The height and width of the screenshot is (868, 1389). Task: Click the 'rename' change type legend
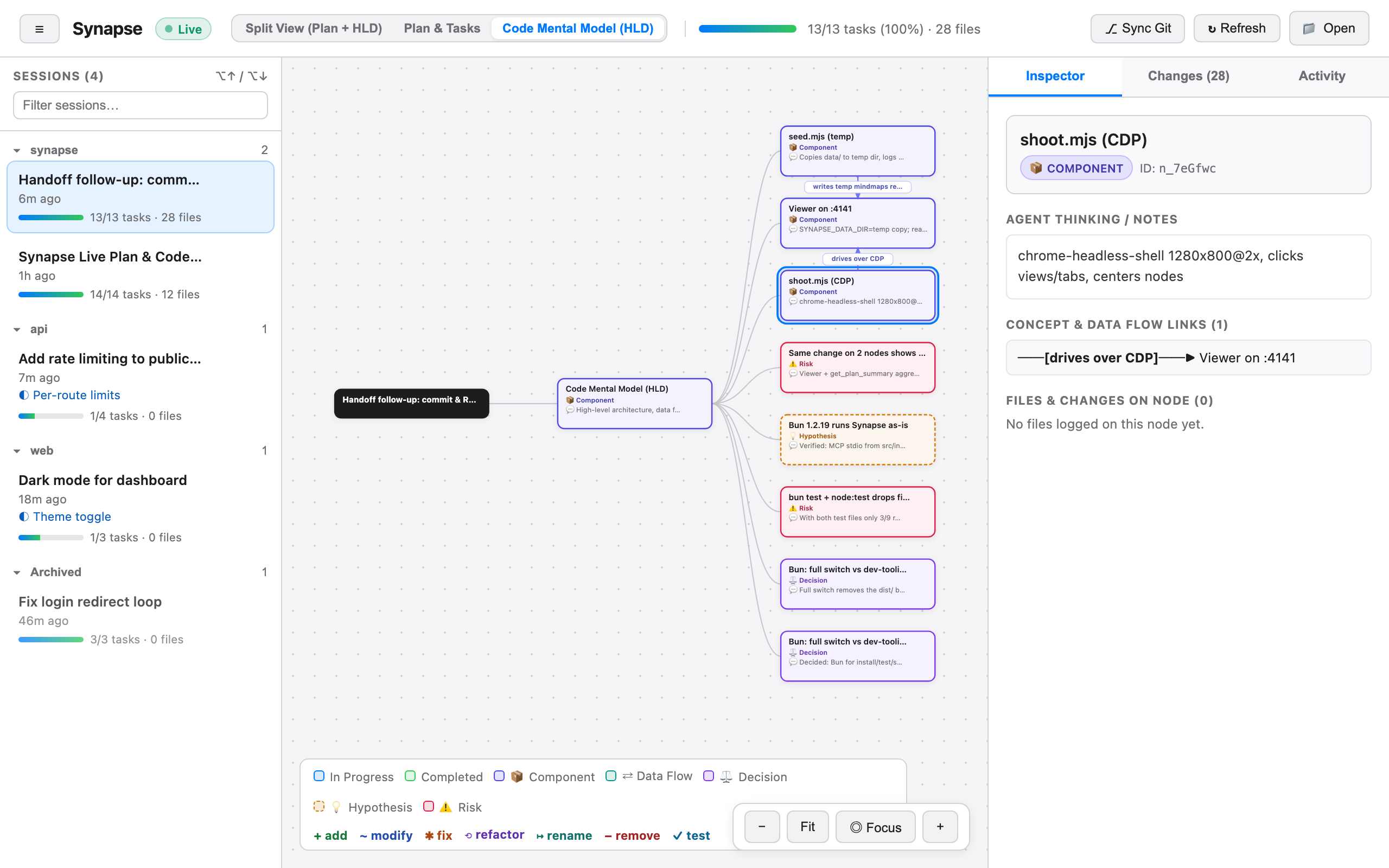coord(564,836)
